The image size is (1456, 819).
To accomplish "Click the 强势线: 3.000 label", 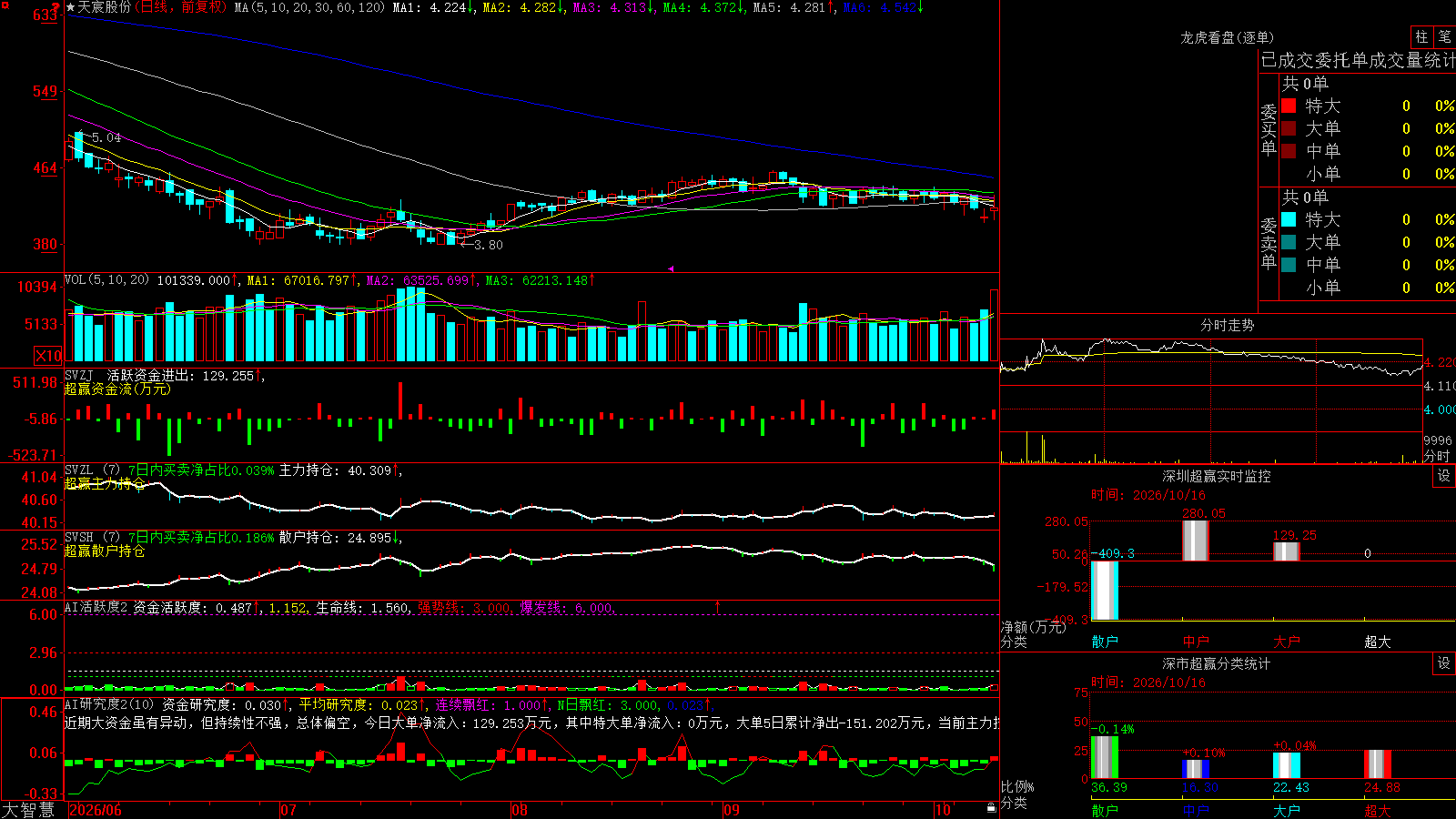I will [x=464, y=607].
